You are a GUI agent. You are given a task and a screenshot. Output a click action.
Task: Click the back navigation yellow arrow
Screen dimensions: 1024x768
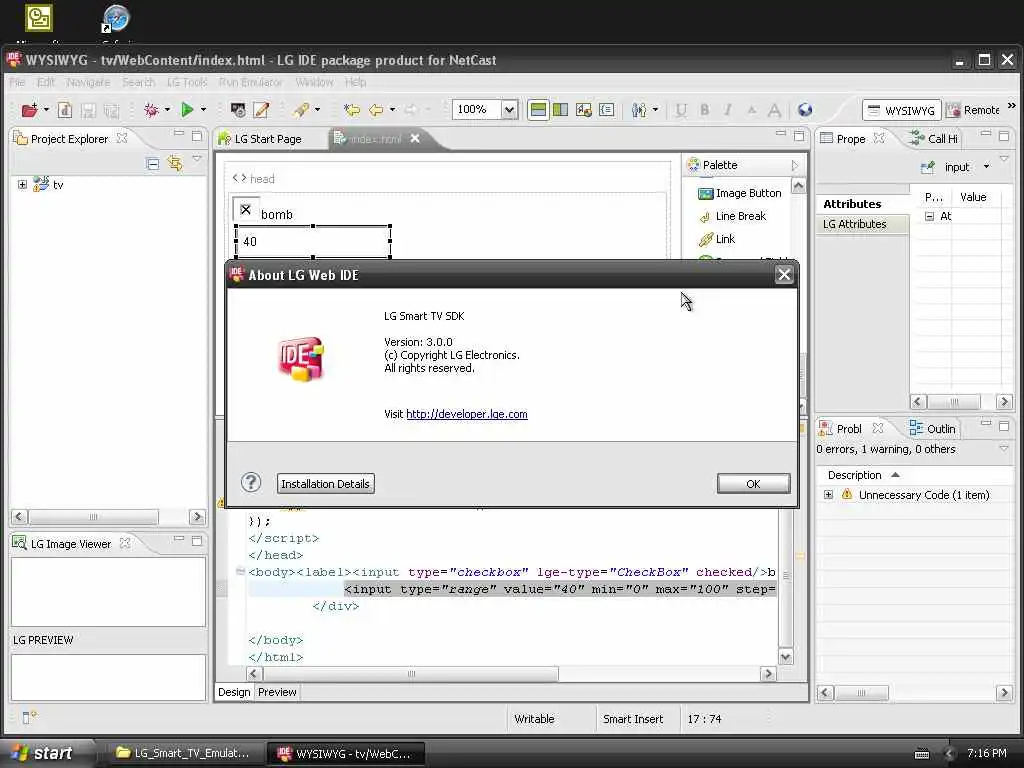(x=376, y=110)
